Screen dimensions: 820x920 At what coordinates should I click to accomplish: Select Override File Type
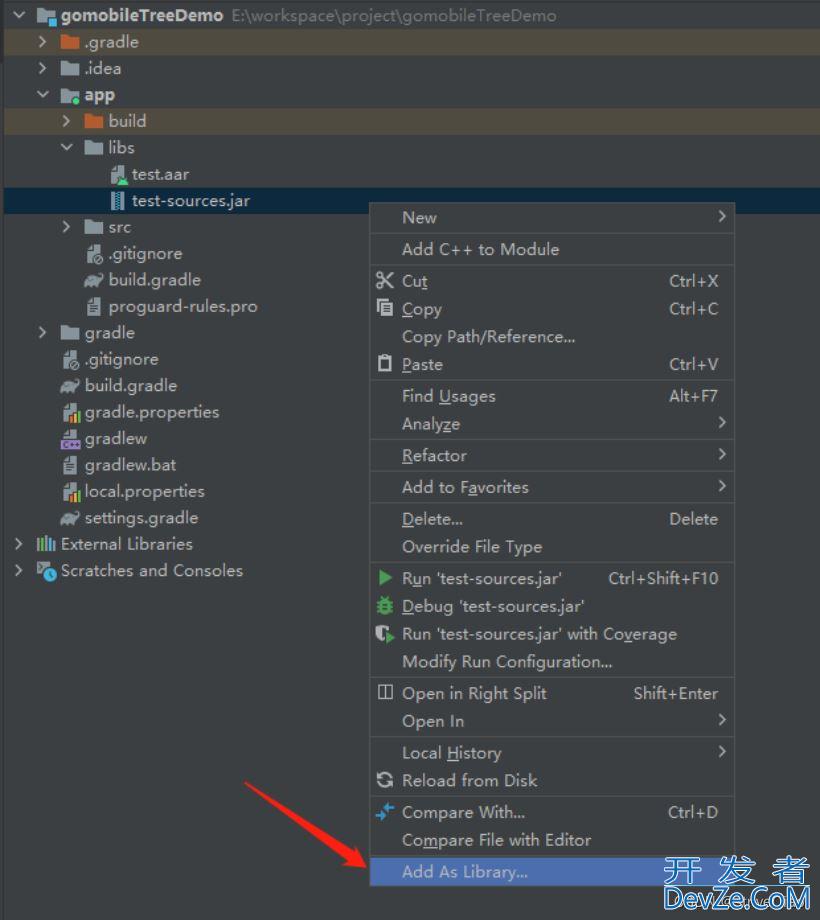(x=552, y=546)
